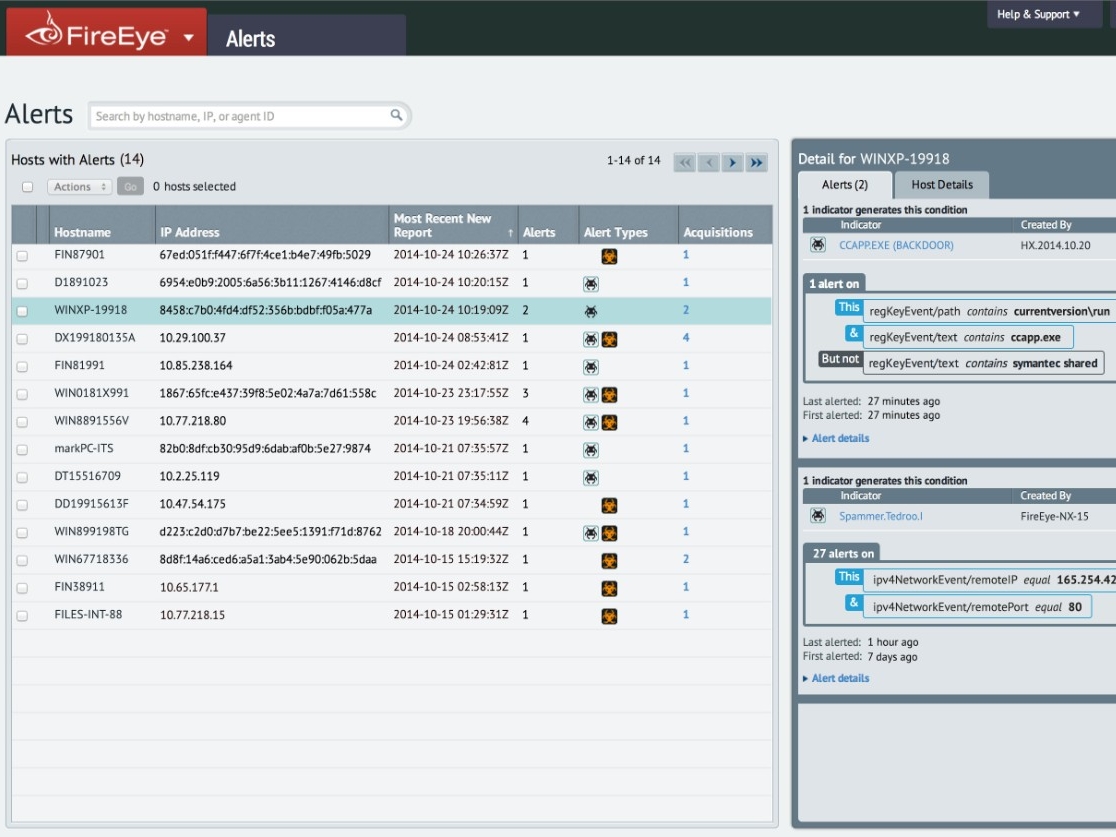Image resolution: width=1116 pixels, height=837 pixels.
Task: Click the biohazard icon in FILES-INT-88 row
Action: point(609,616)
